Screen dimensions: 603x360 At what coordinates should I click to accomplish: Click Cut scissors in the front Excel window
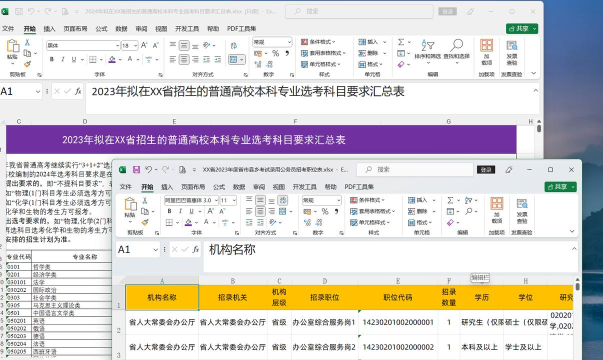pos(145,200)
